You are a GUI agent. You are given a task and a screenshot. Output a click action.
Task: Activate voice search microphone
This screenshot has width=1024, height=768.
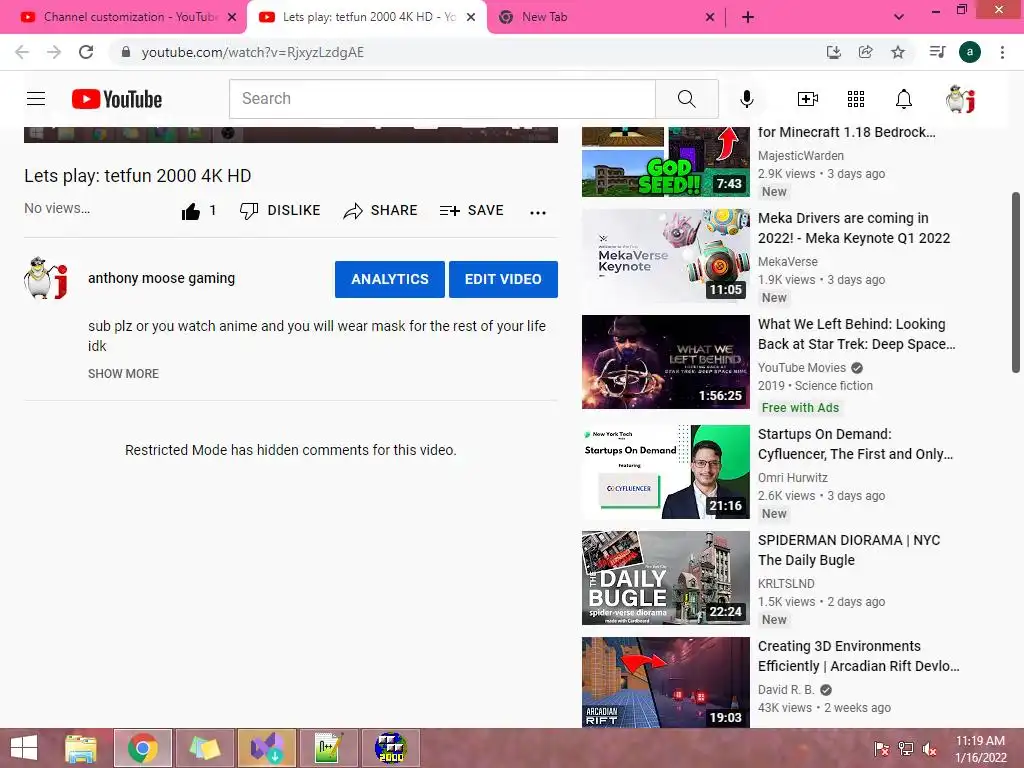coord(746,99)
